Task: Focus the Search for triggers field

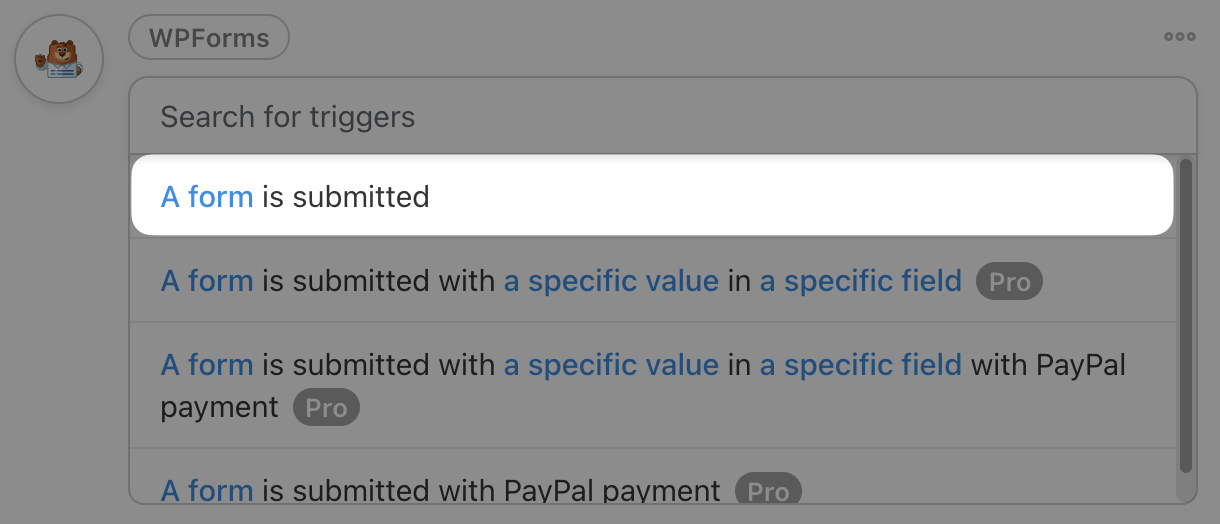Action: 660,117
